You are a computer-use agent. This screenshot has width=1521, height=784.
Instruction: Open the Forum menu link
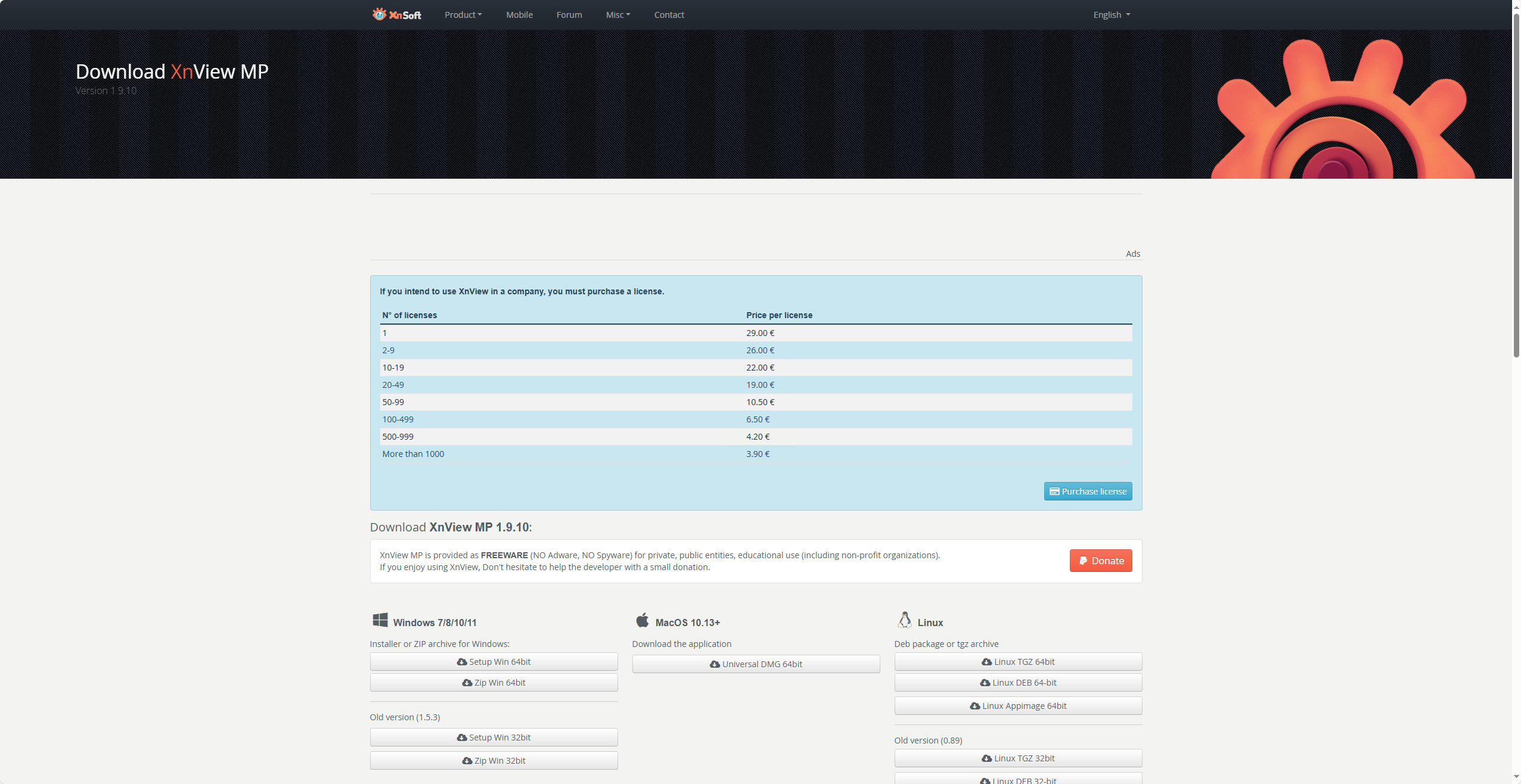click(569, 15)
